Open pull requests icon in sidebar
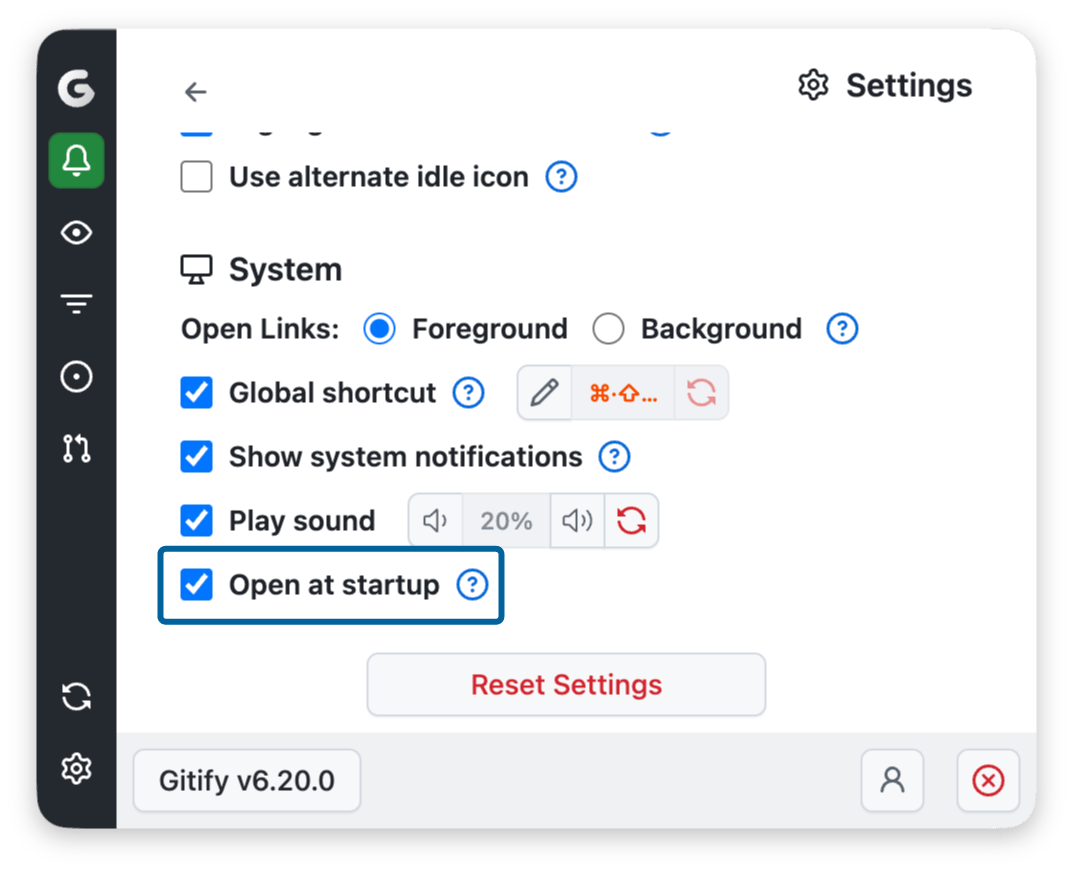Viewport: 1073px width, 873px height. (x=76, y=449)
